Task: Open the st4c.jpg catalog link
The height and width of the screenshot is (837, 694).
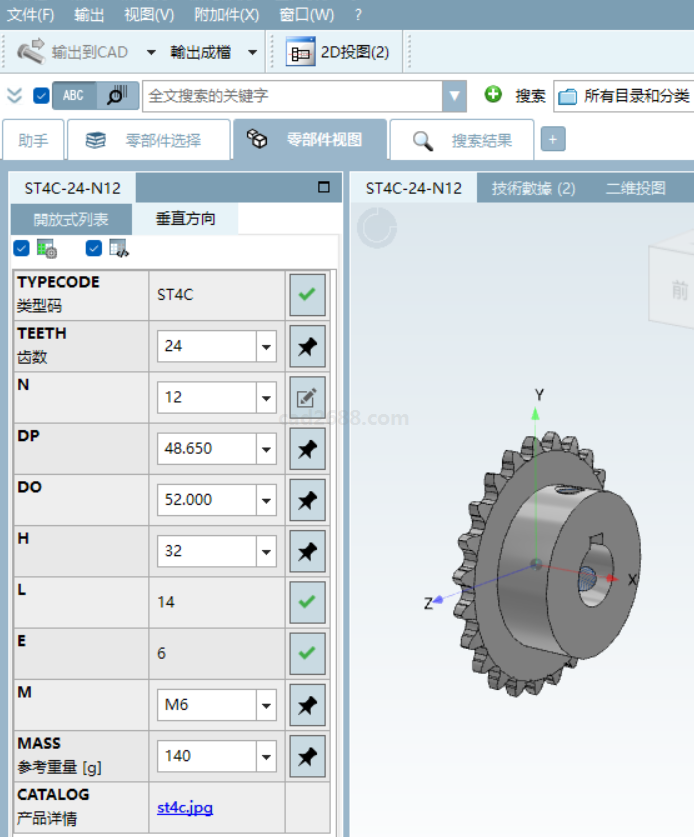Action: point(184,807)
